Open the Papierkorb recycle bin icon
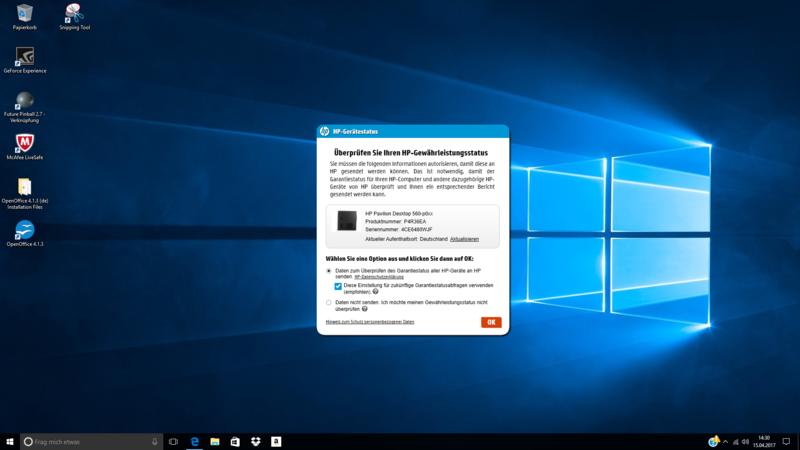This screenshot has height=450, width=800. tap(25, 14)
